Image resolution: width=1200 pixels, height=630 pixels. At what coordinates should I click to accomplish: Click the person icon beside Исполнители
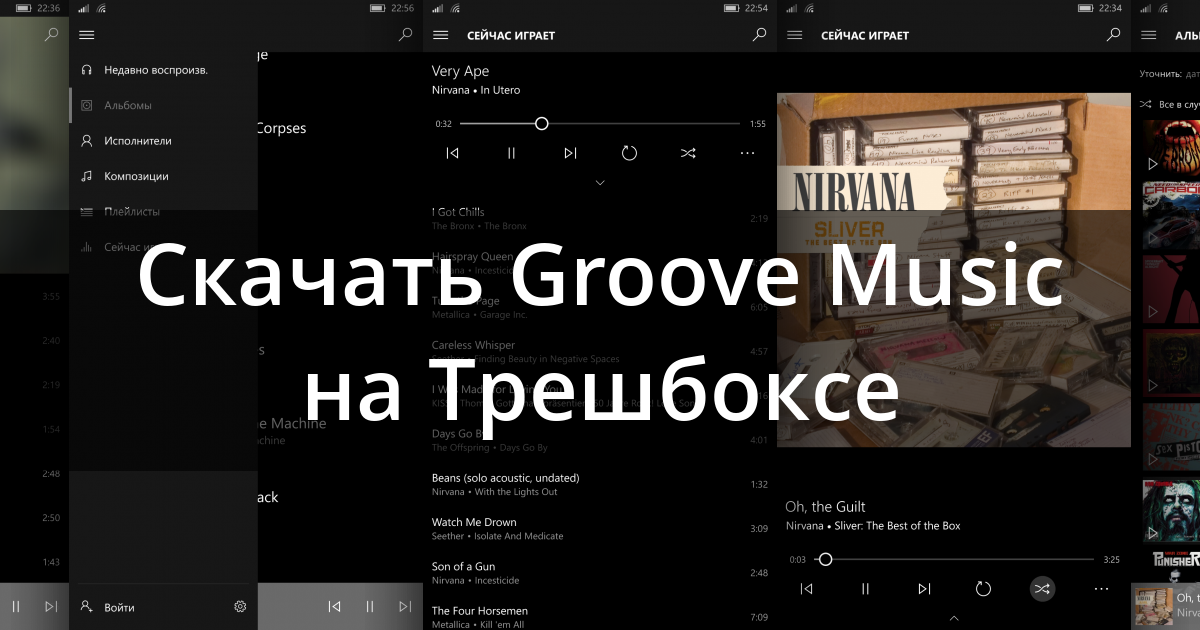click(x=87, y=141)
